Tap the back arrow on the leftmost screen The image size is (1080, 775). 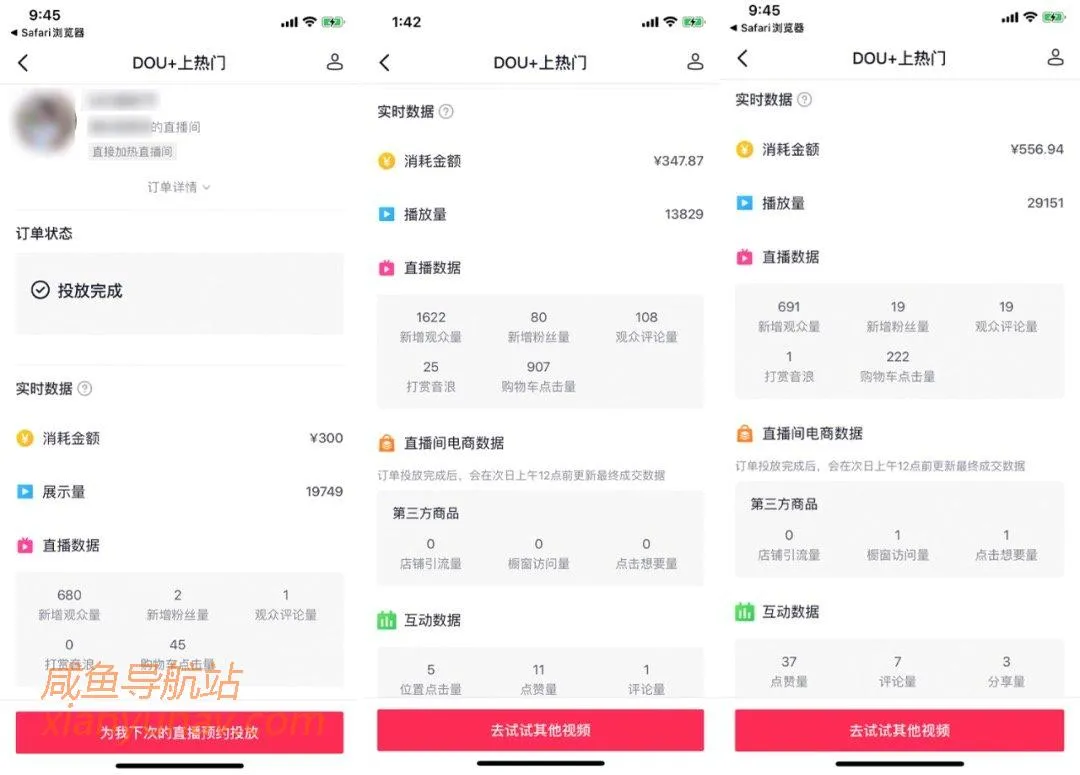23,62
